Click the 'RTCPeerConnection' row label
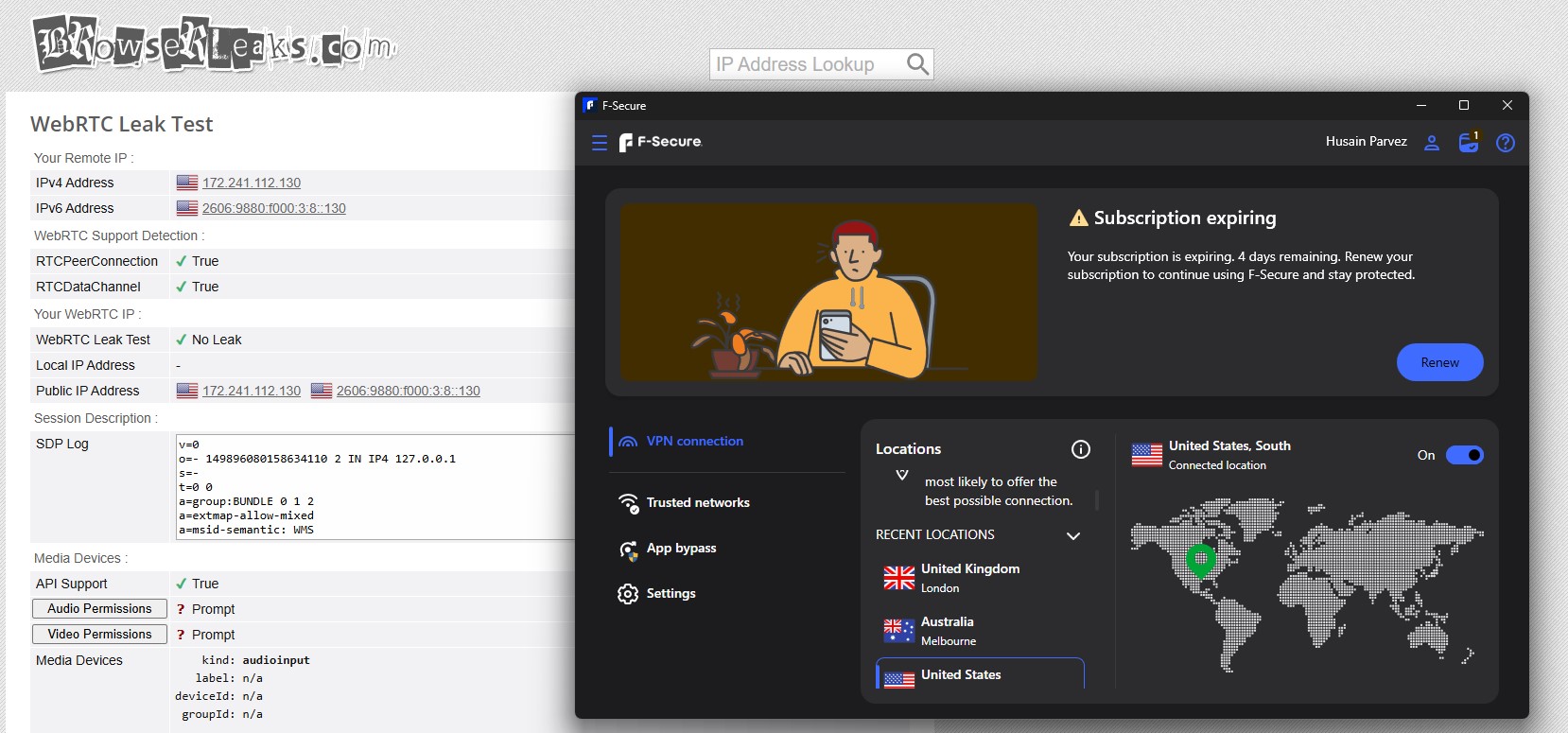The height and width of the screenshot is (733, 1568). point(97,262)
